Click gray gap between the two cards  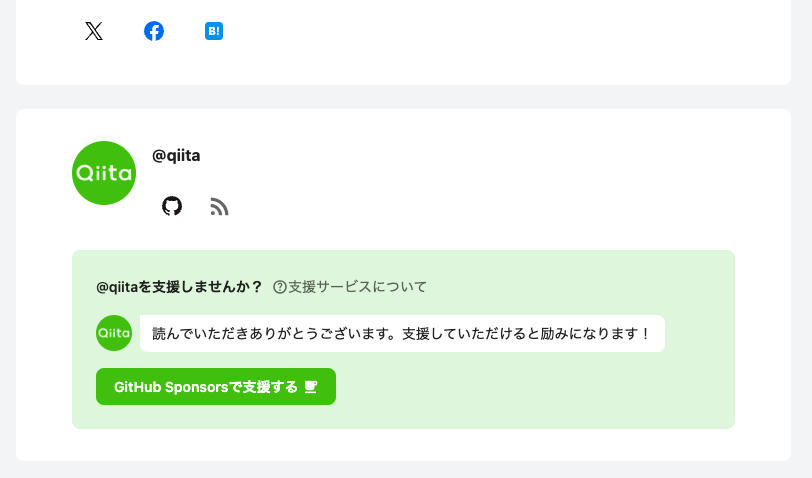tap(403, 97)
